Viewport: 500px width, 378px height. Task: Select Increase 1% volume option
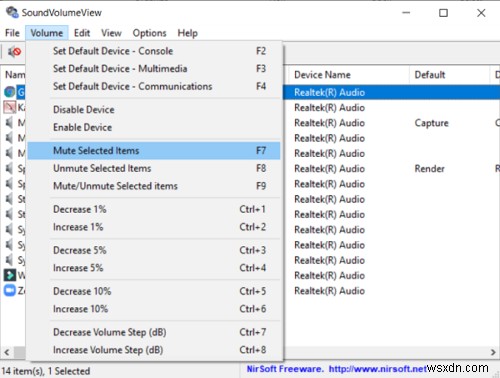pyautogui.click(x=154, y=227)
